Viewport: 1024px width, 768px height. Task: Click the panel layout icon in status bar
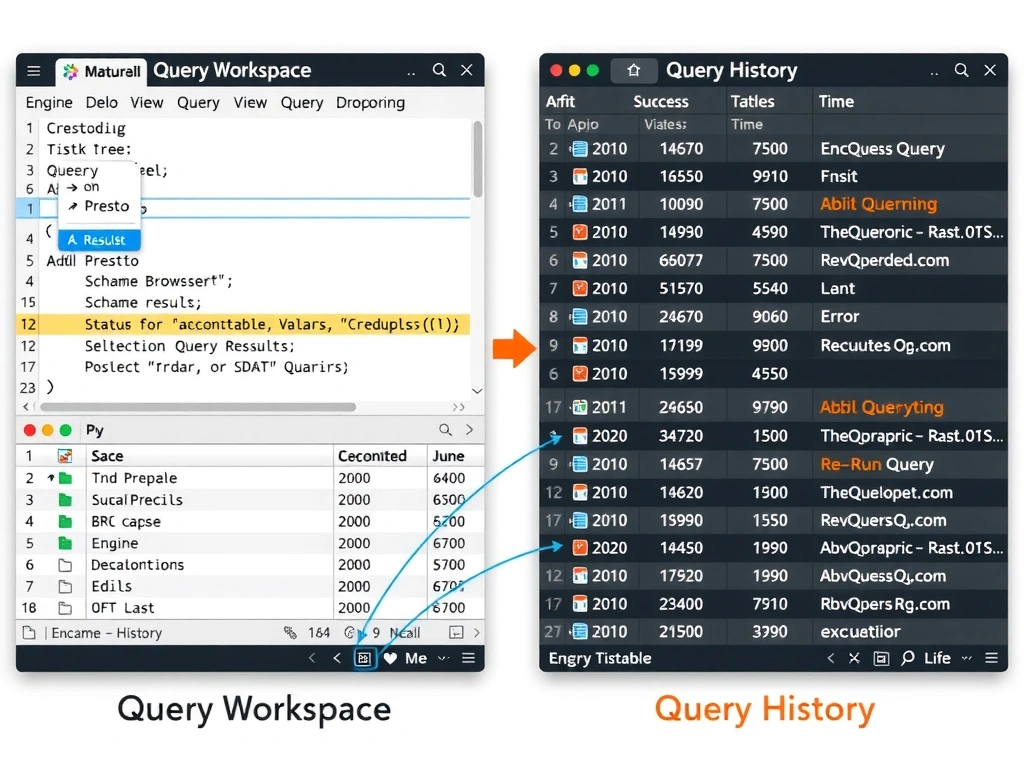(456, 632)
